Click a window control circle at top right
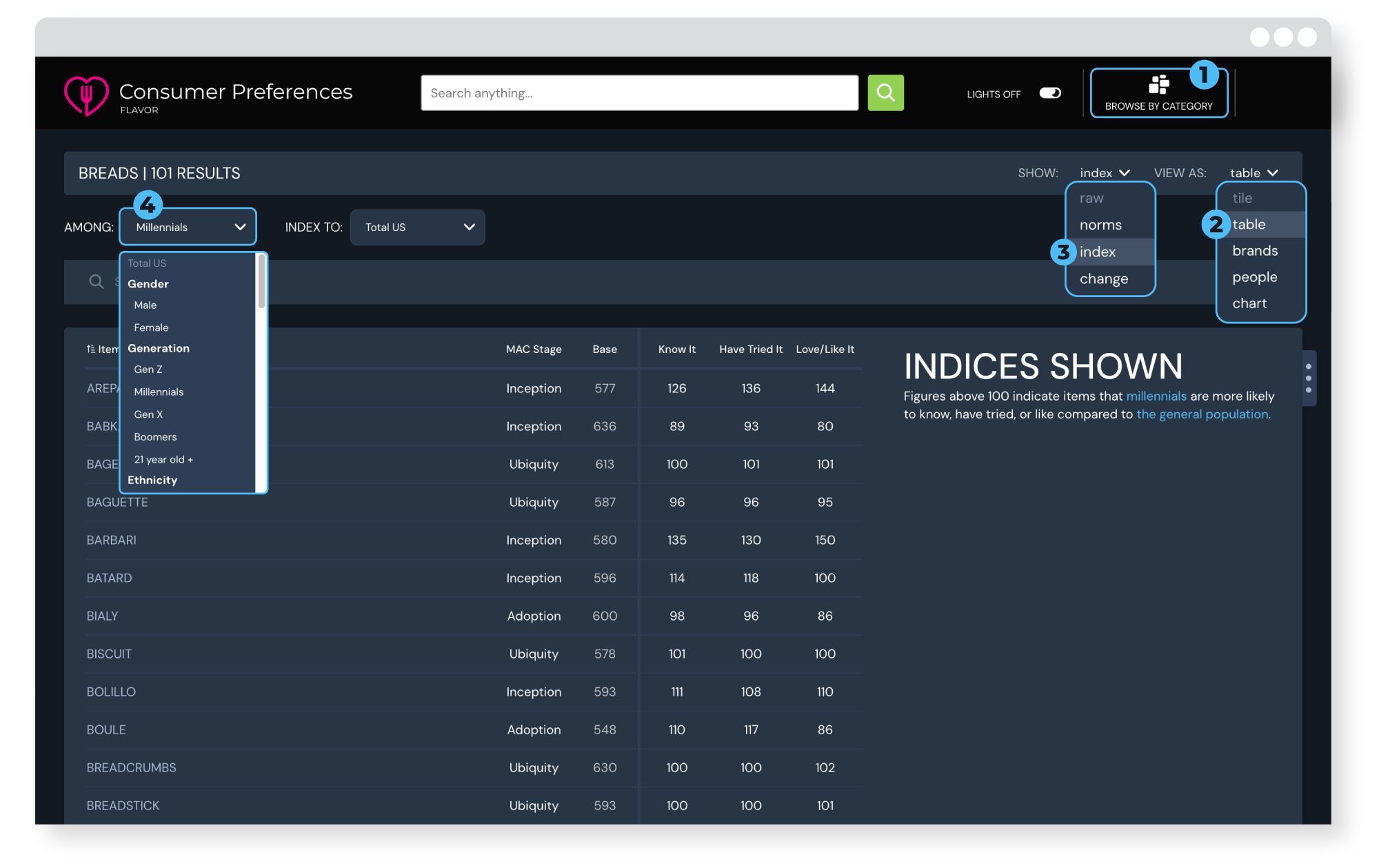The height and width of the screenshot is (868, 1379). tap(1284, 37)
